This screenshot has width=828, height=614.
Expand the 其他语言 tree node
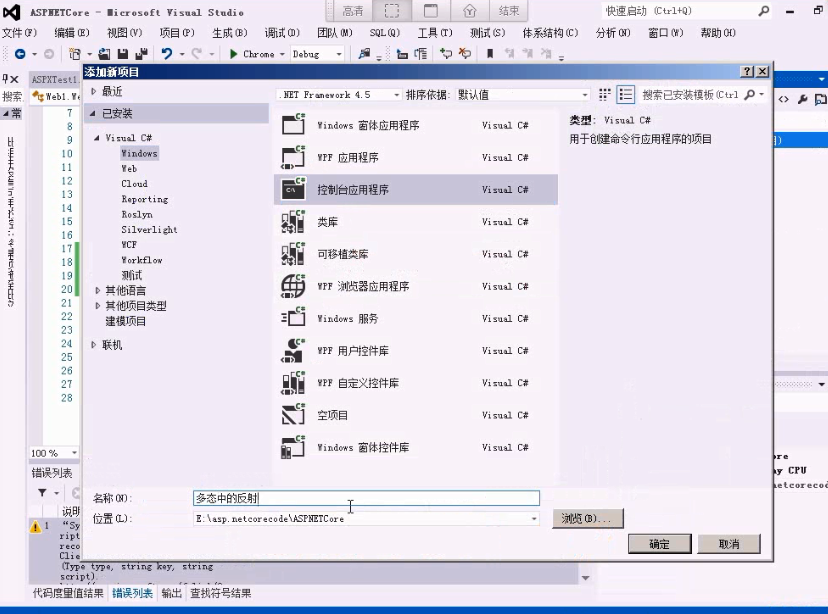click(98, 290)
